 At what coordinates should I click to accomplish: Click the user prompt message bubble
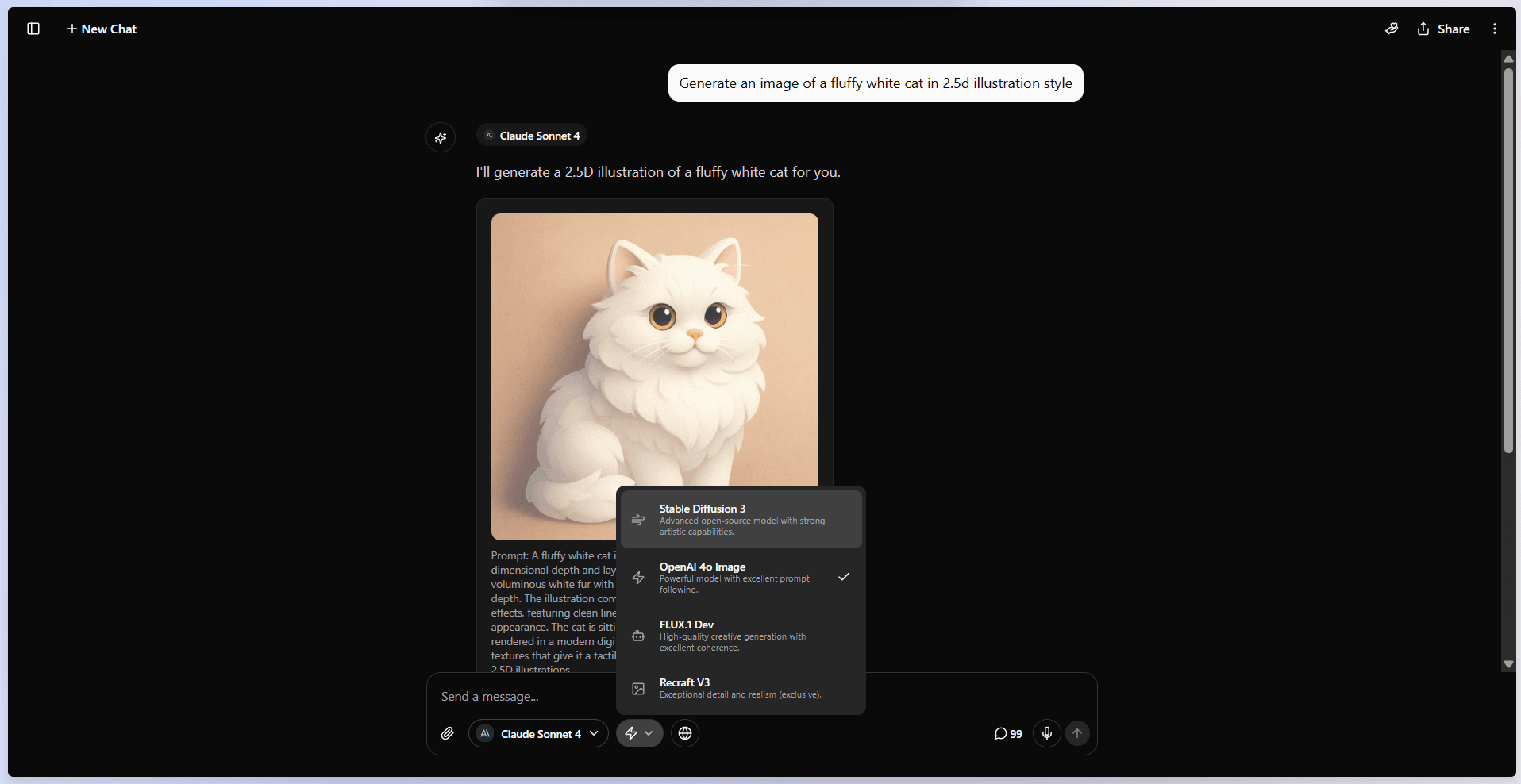click(x=876, y=83)
